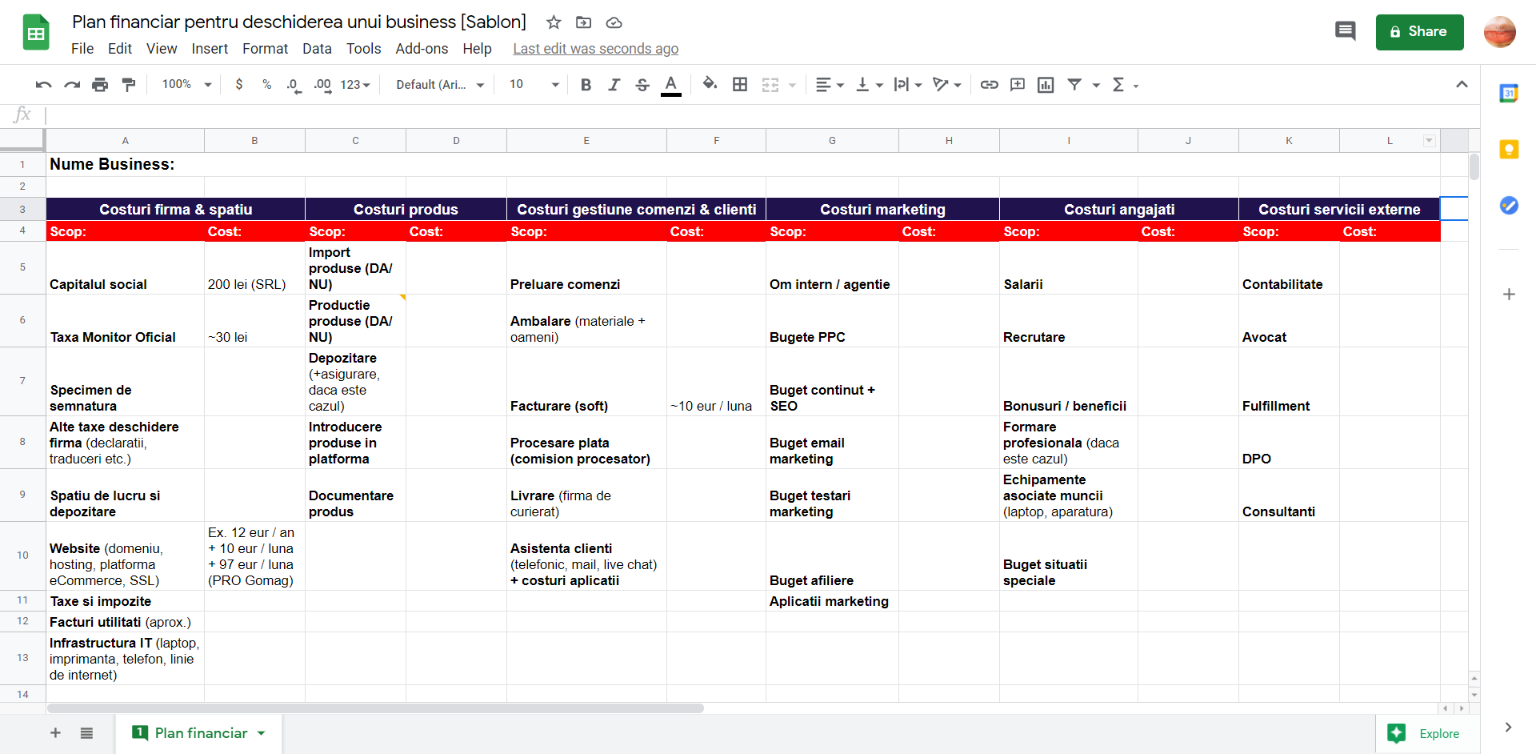This screenshot has width=1536, height=754.
Task: Open the zoom level dropdown
Action: 187,85
